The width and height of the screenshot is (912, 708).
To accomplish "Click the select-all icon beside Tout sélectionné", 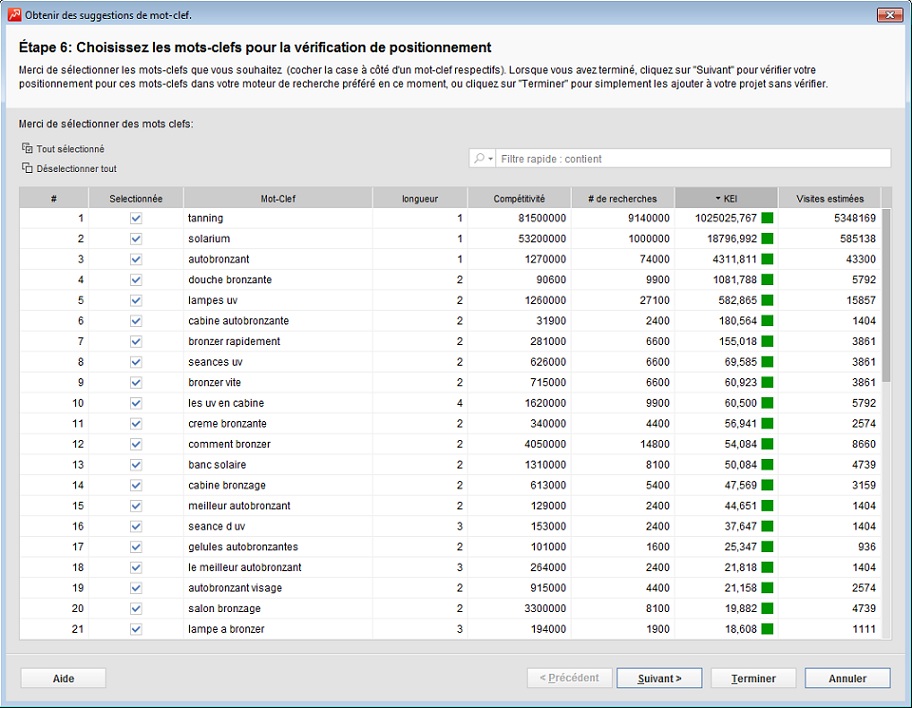I will [x=27, y=149].
